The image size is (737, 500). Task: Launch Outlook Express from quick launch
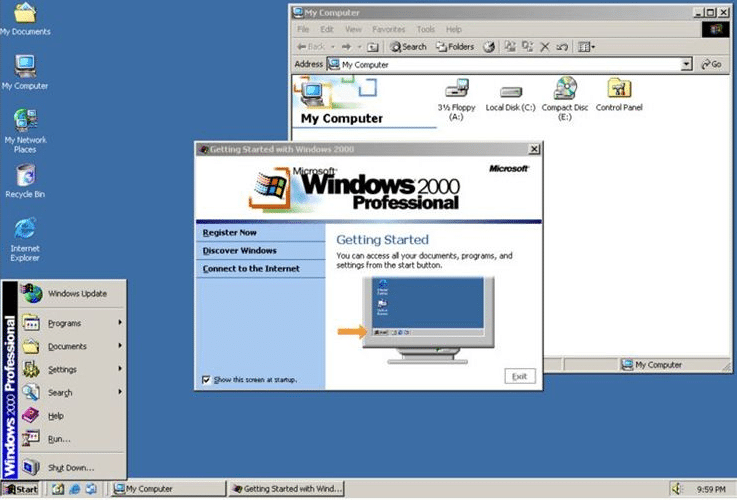[91, 489]
